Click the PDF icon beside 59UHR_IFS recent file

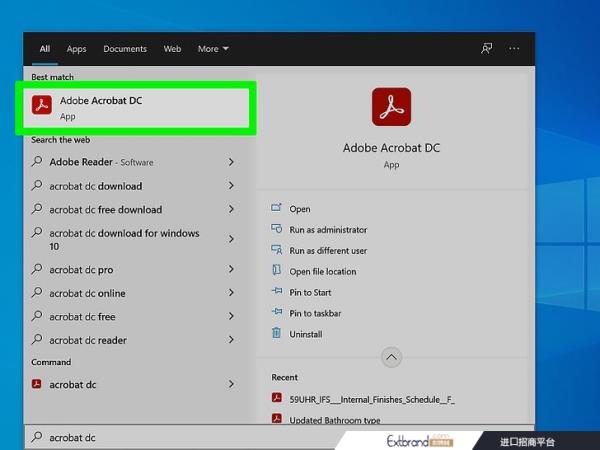(x=277, y=398)
